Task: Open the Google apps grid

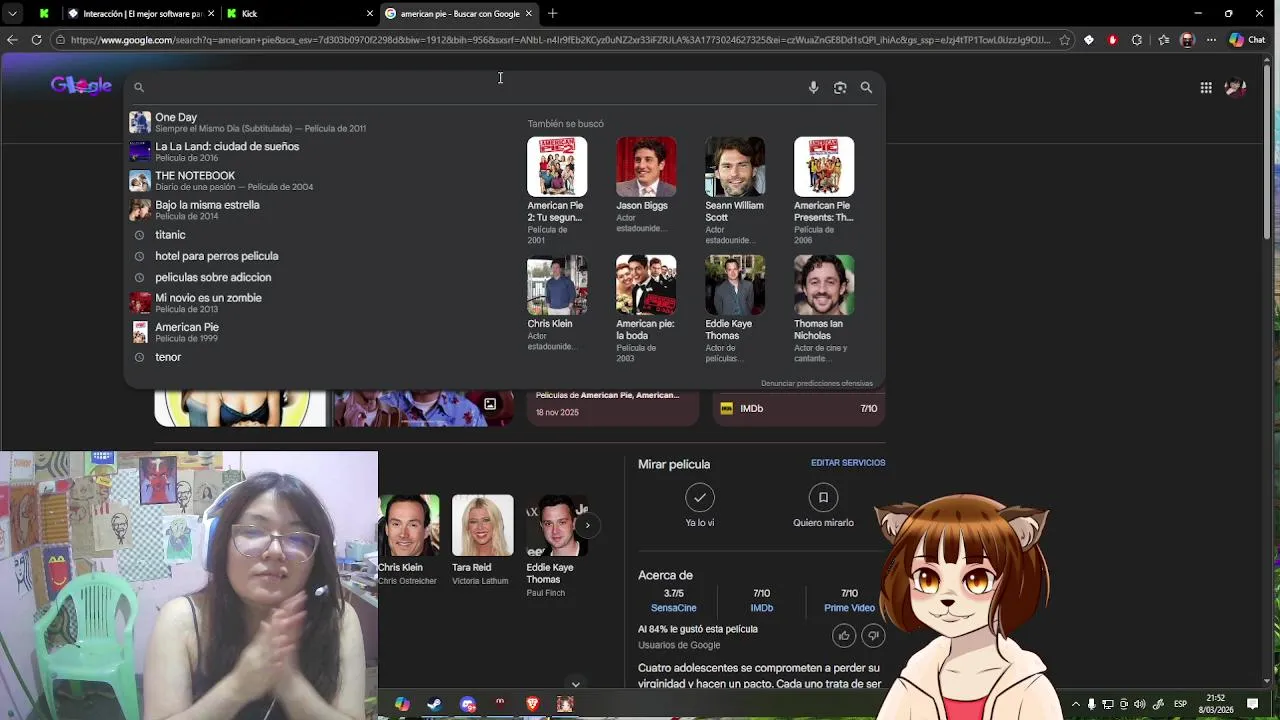Action: tap(1206, 88)
